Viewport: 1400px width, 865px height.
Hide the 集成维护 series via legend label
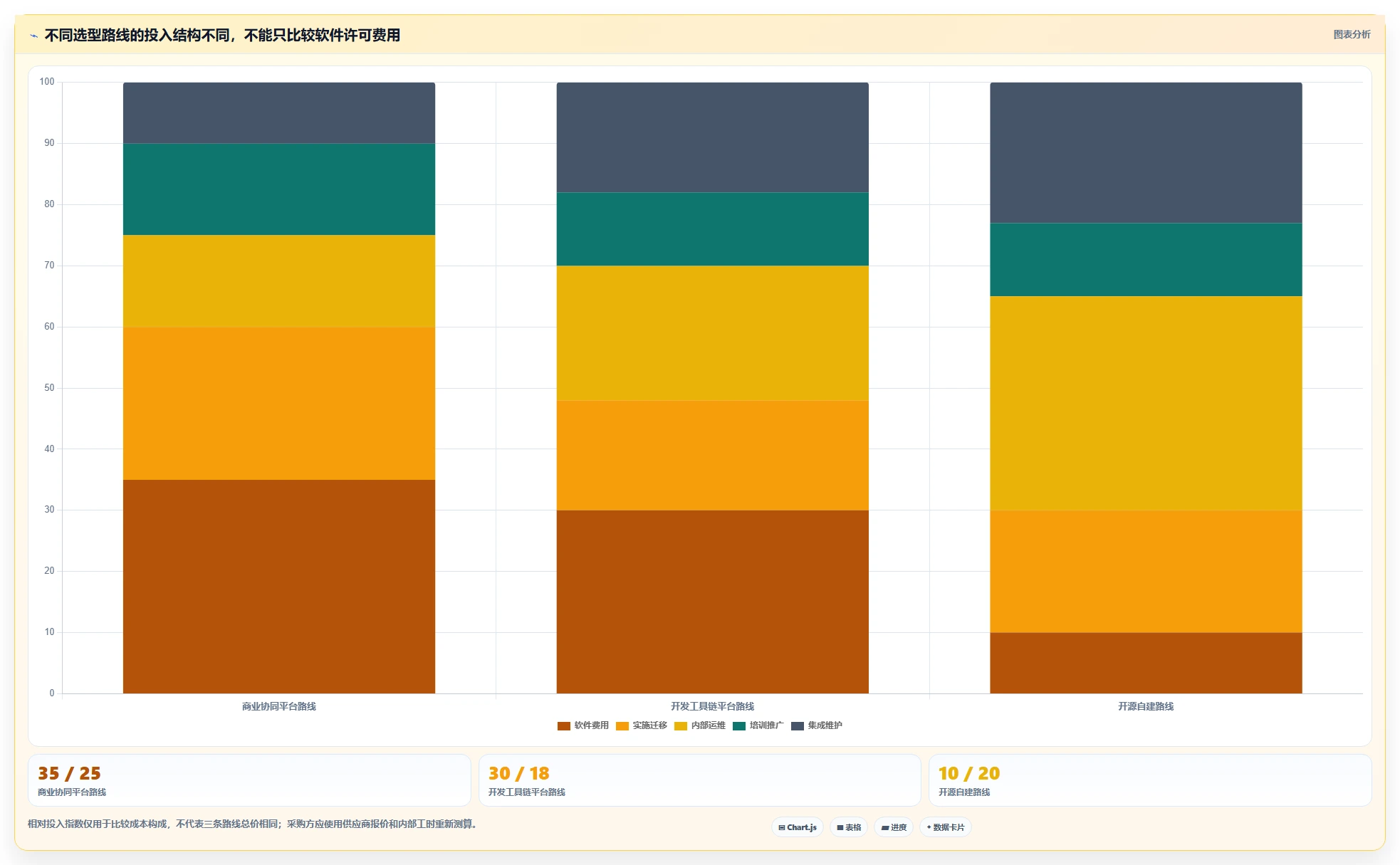tap(825, 725)
